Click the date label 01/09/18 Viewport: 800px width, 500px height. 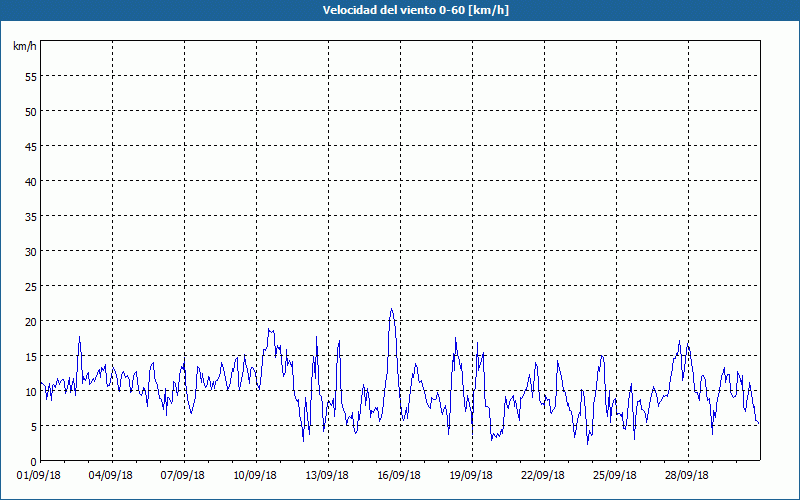tap(39, 476)
